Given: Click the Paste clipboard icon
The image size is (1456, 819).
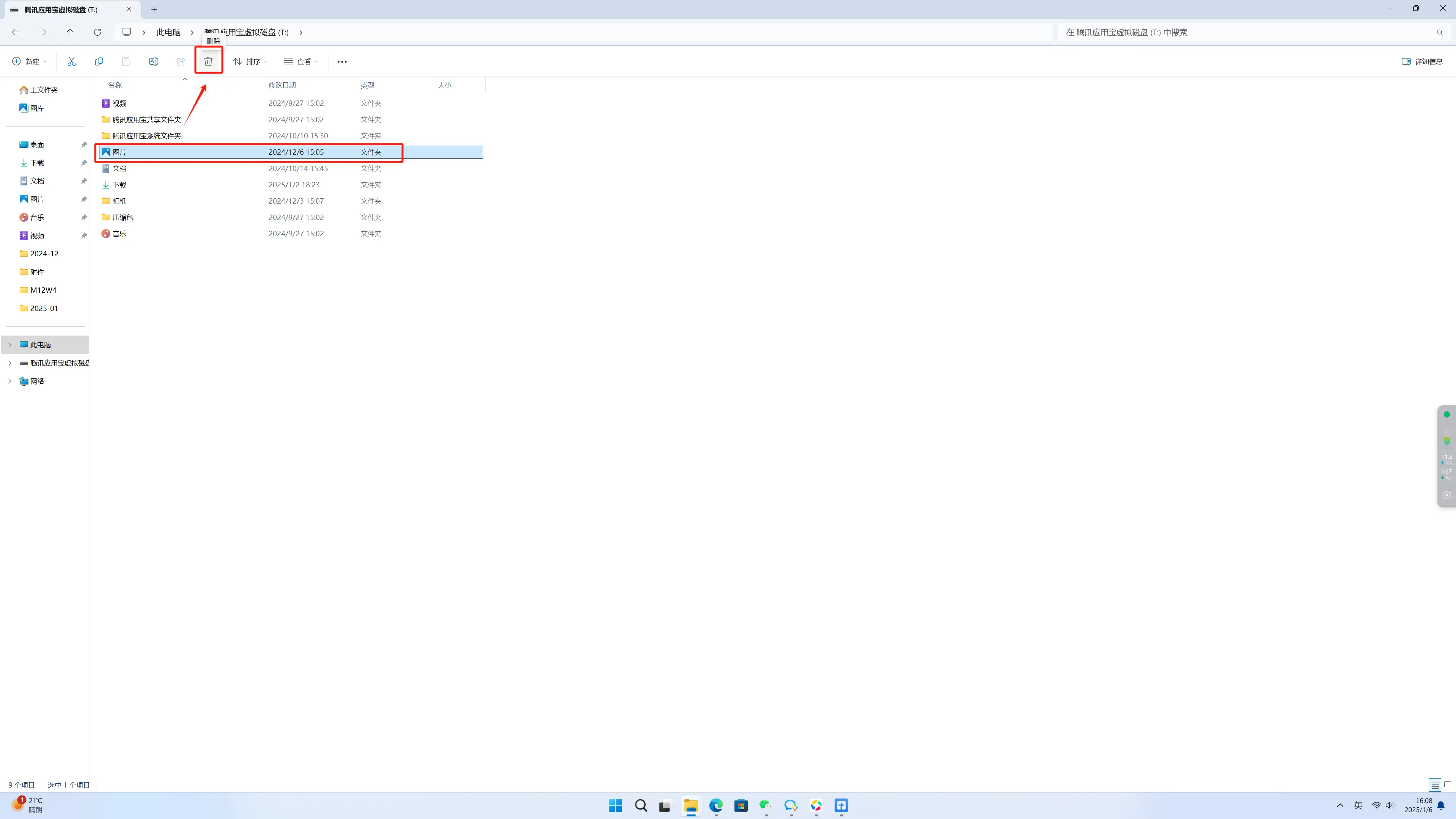Looking at the screenshot, I should tap(126, 61).
